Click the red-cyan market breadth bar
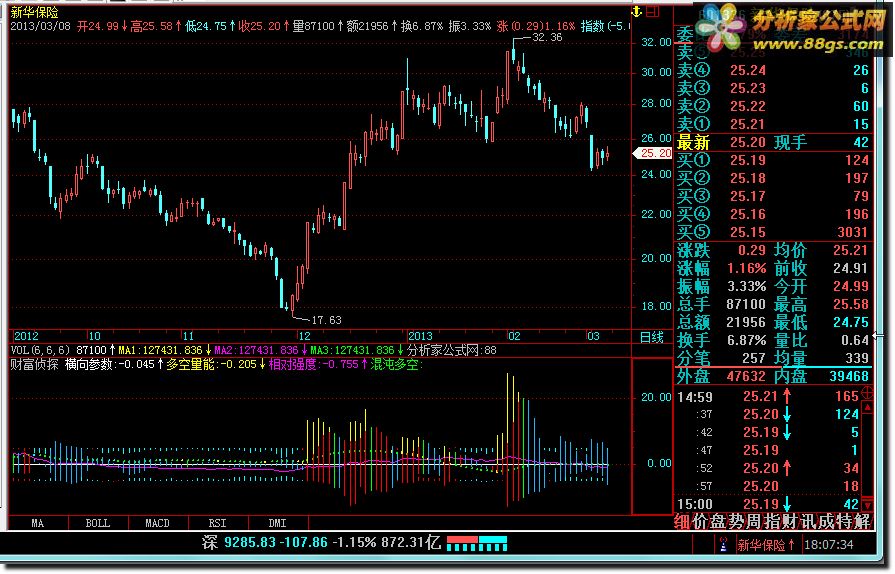This screenshot has height=574, width=895. pyautogui.click(x=477, y=543)
